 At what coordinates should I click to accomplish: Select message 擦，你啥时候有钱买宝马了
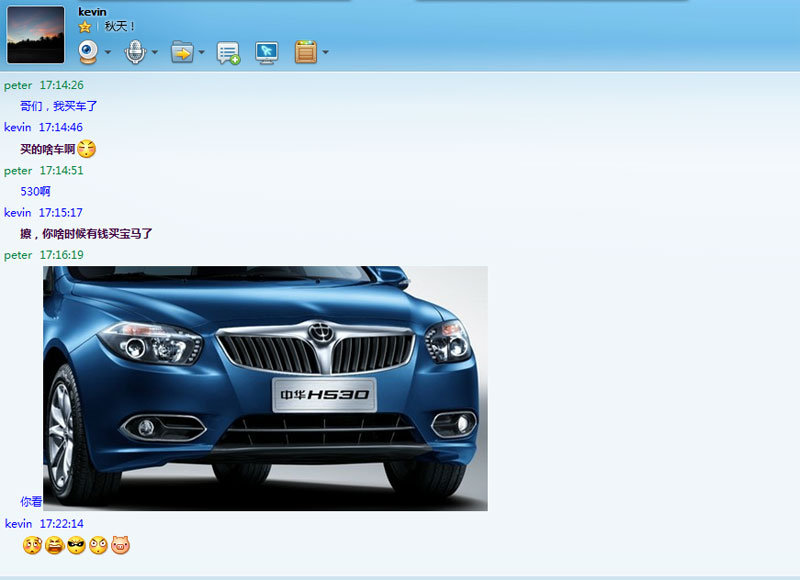86,234
